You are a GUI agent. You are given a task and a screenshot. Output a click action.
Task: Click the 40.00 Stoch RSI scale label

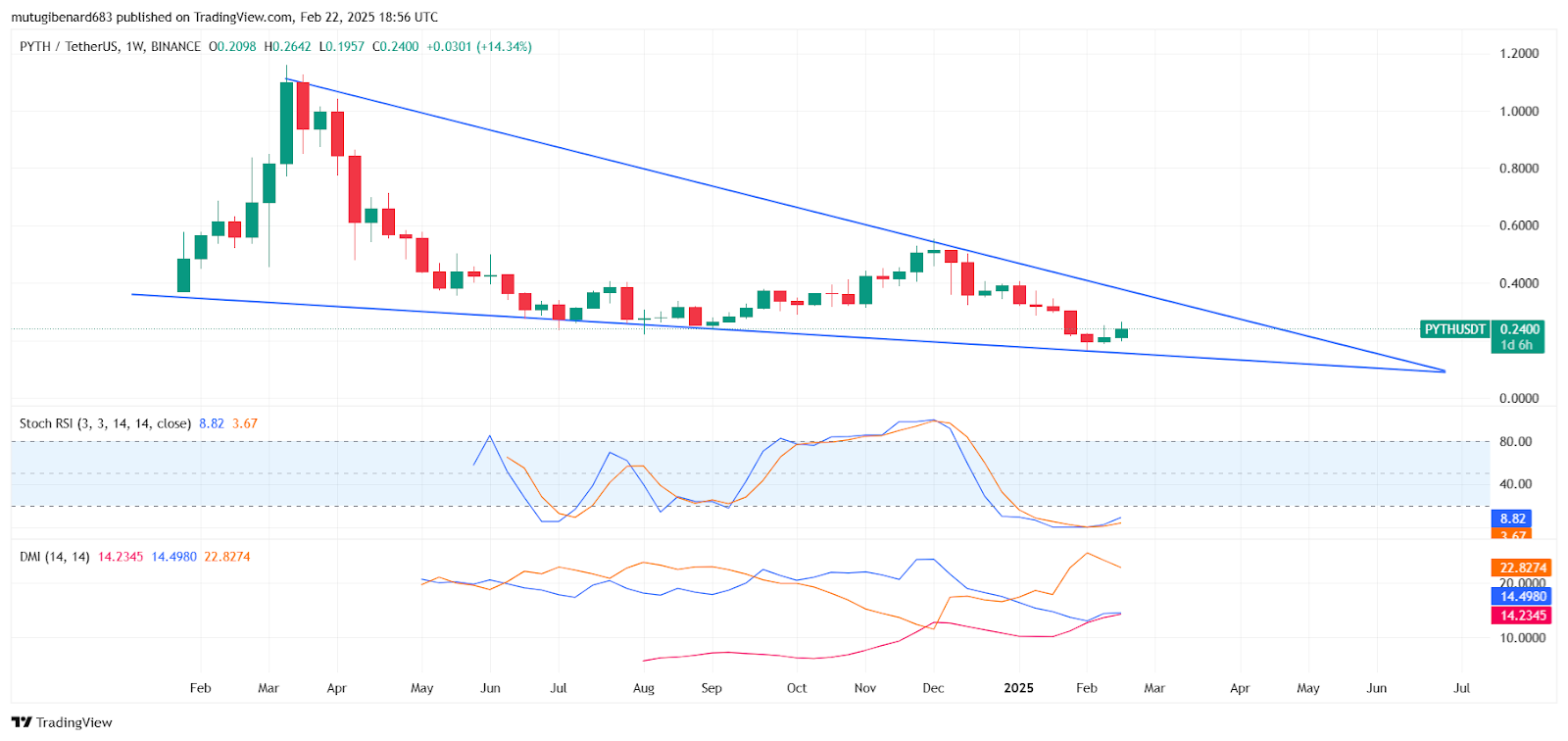[1515, 484]
